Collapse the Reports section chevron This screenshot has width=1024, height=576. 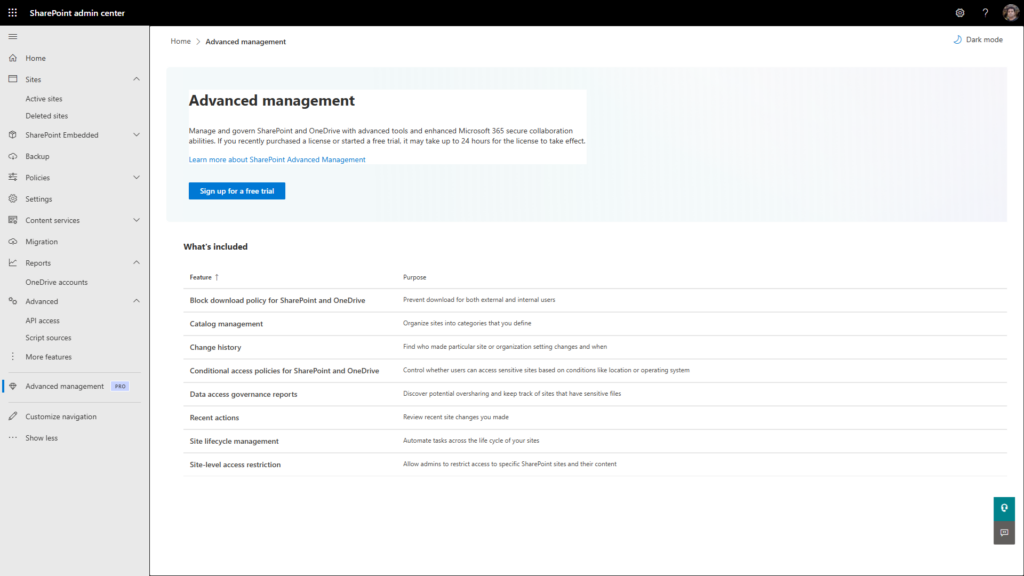pyautogui.click(x=136, y=263)
